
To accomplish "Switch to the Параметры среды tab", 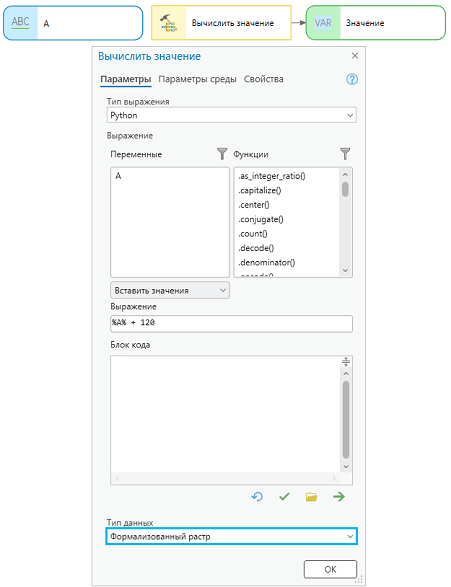I will coord(197,79).
